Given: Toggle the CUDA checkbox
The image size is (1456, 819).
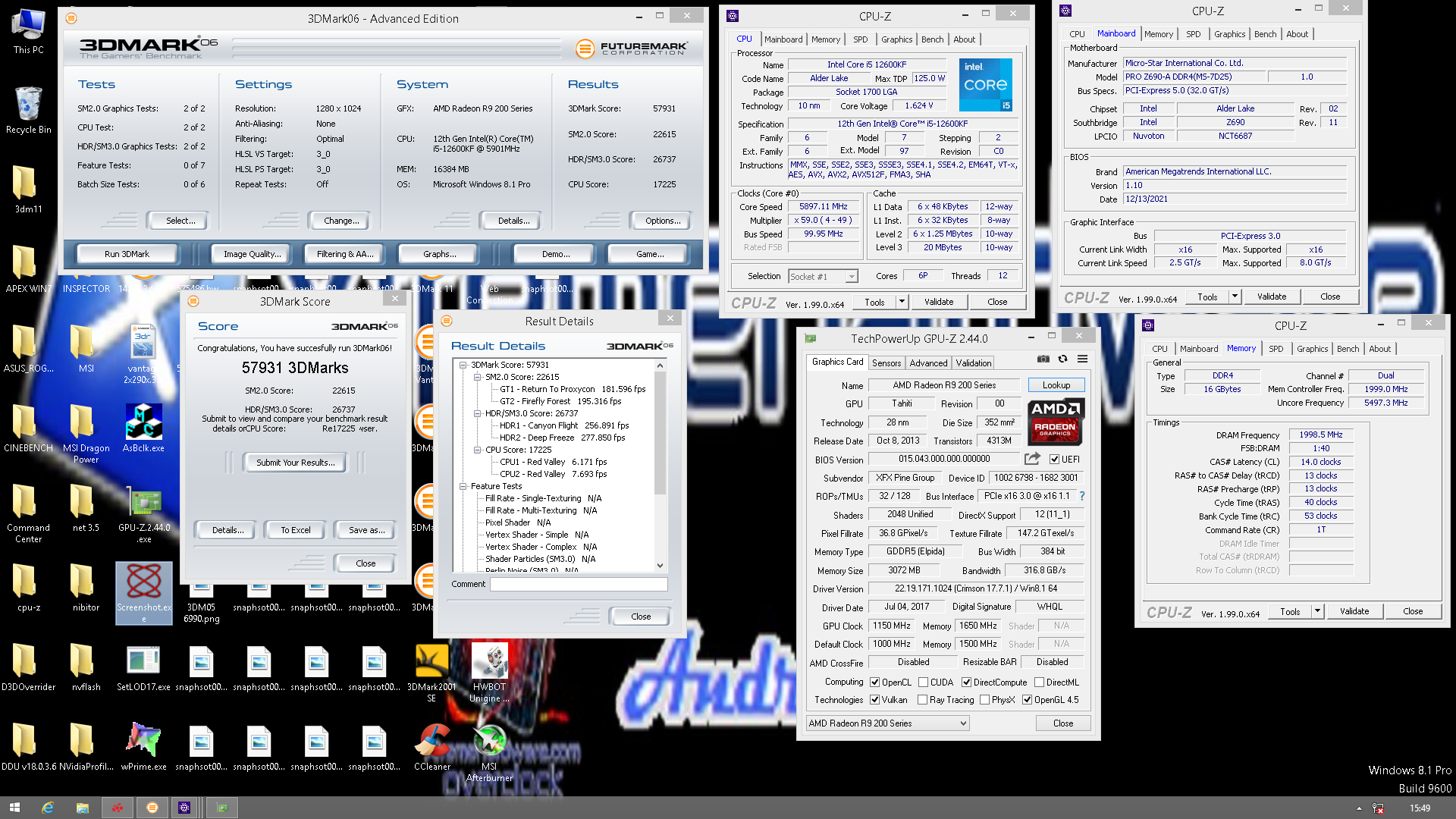Looking at the screenshot, I should point(923,682).
